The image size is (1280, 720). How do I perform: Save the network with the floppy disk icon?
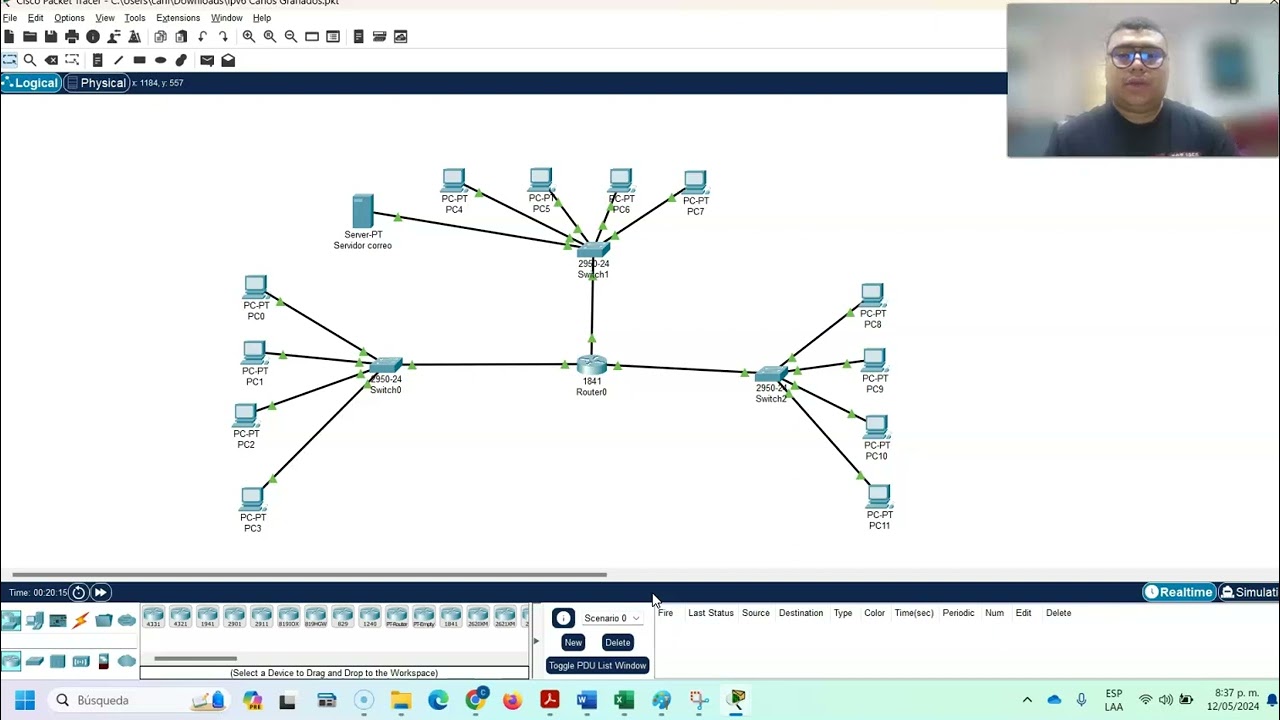pyautogui.click(x=51, y=37)
